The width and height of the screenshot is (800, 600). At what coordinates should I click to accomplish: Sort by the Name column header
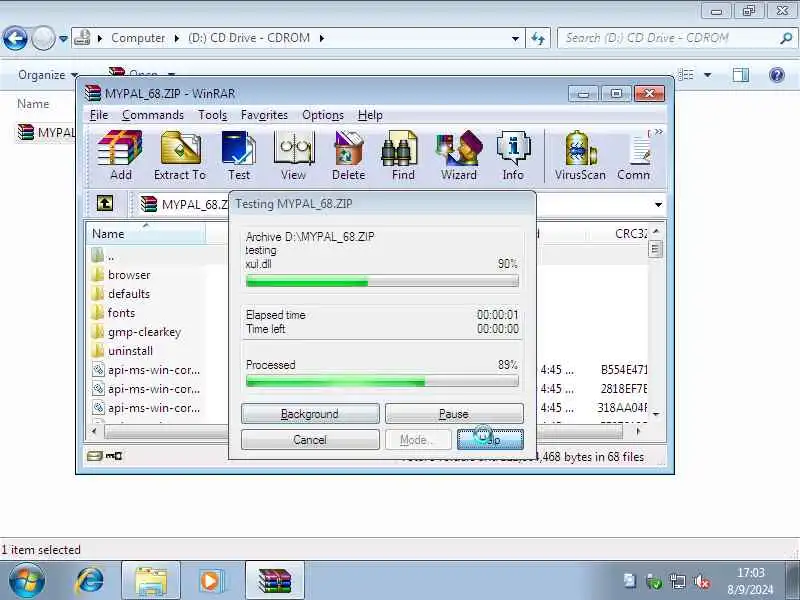[x=146, y=234]
